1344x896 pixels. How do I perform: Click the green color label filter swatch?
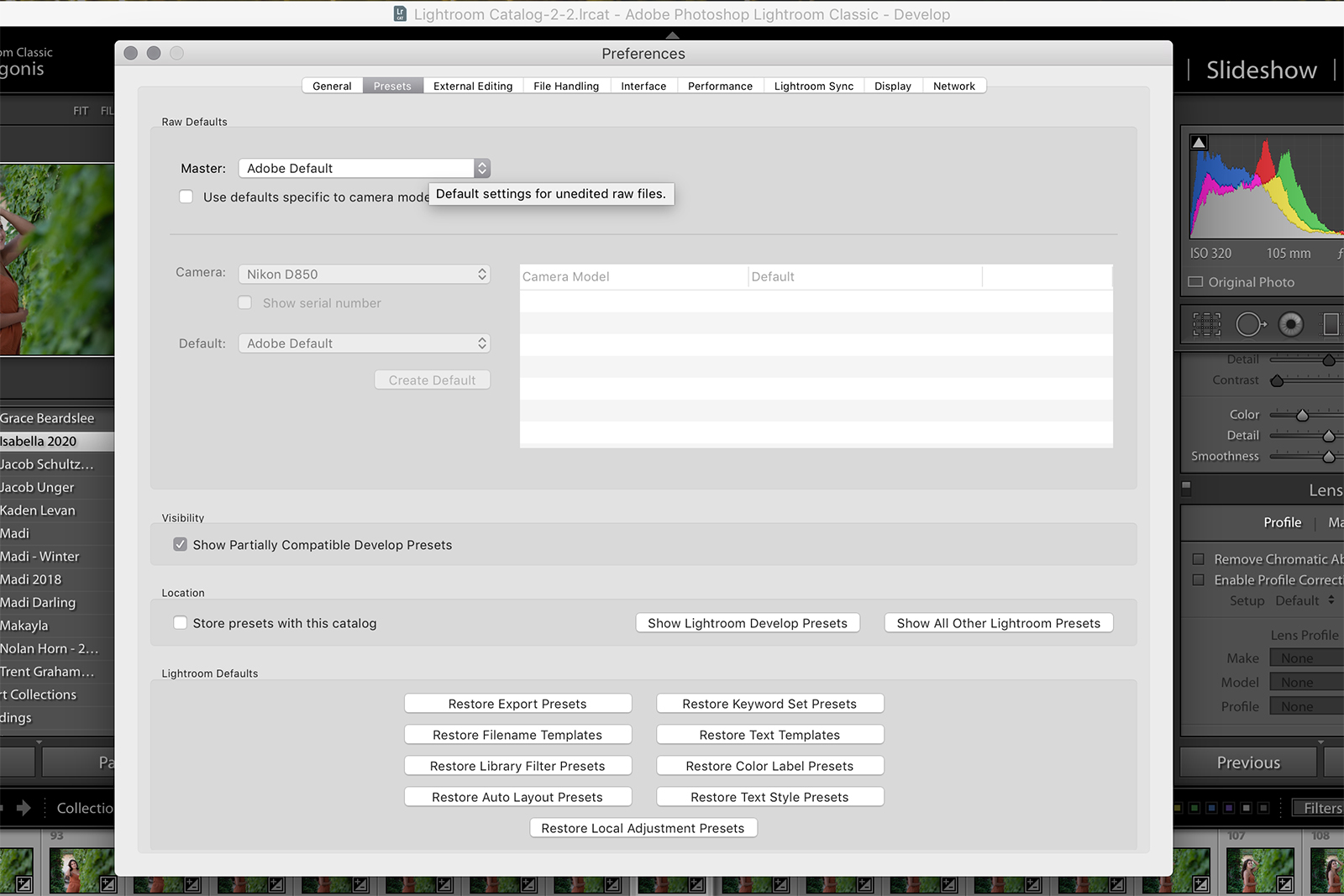coord(1194,808)
